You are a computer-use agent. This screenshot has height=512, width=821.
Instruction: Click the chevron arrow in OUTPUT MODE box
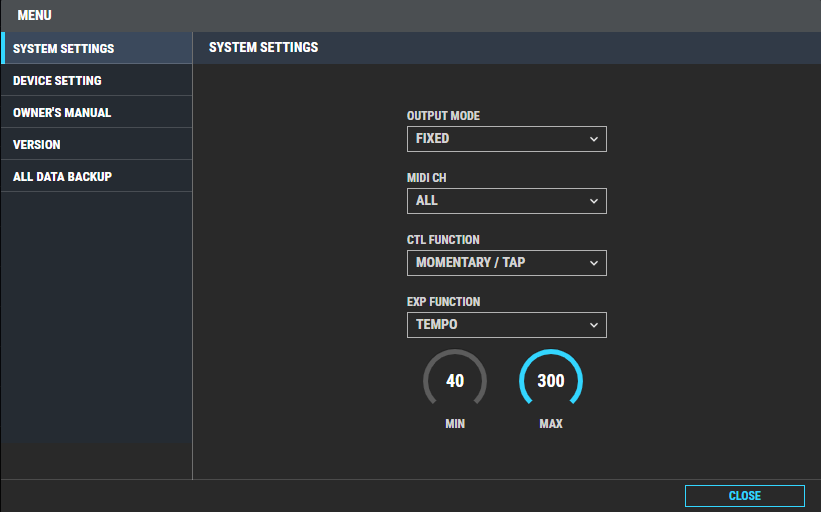[594, 139]
